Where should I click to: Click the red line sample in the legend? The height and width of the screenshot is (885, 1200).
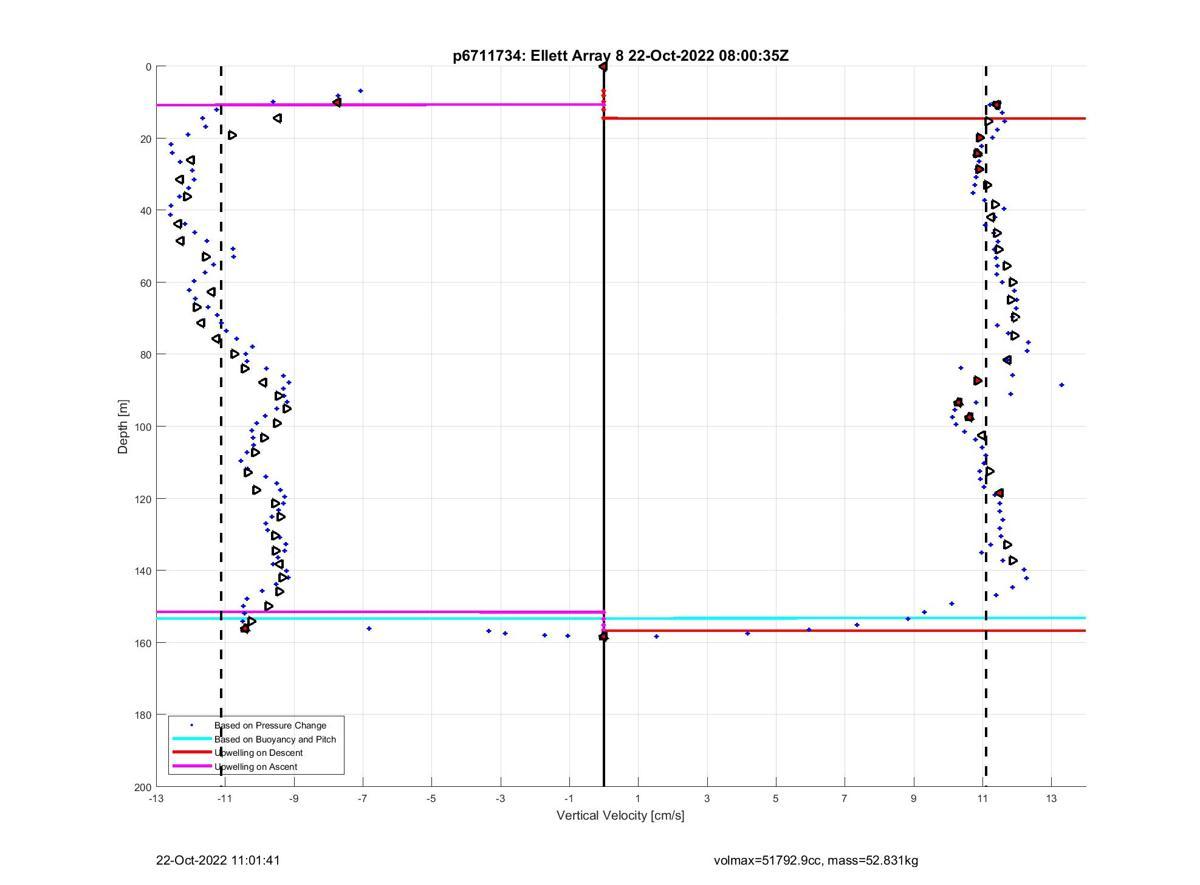tap(191, 753)
